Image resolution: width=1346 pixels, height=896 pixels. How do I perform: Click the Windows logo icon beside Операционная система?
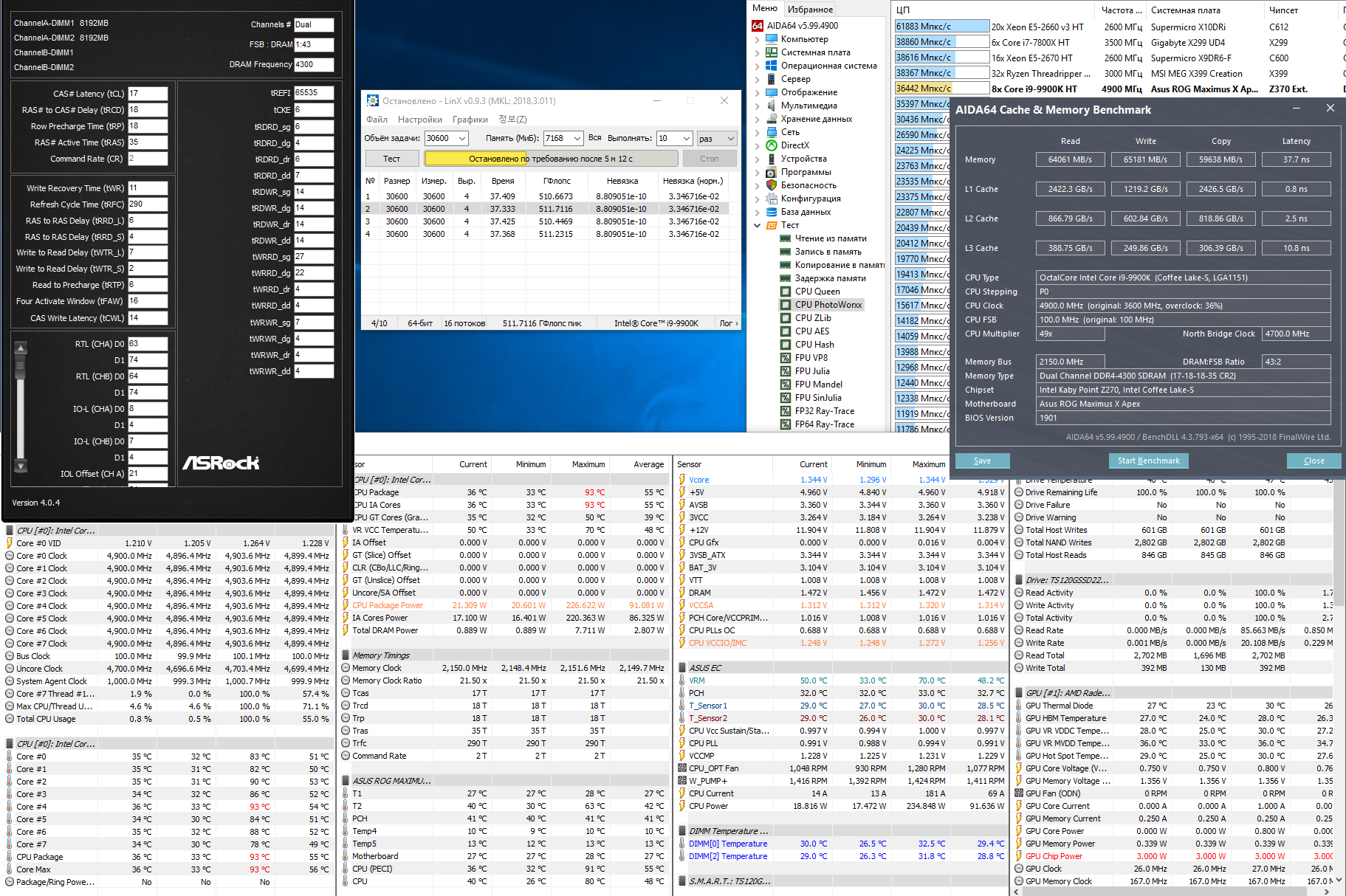click(772, 66)
